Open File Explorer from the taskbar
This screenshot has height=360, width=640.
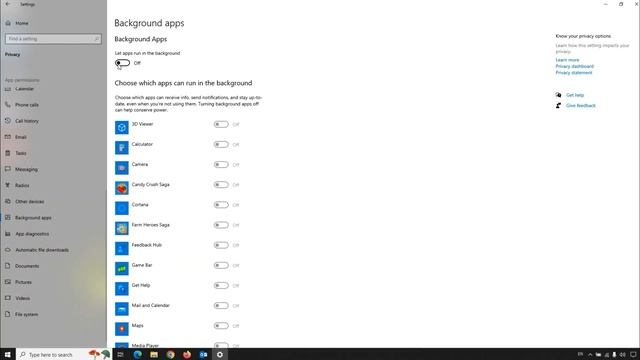point(154,354)
